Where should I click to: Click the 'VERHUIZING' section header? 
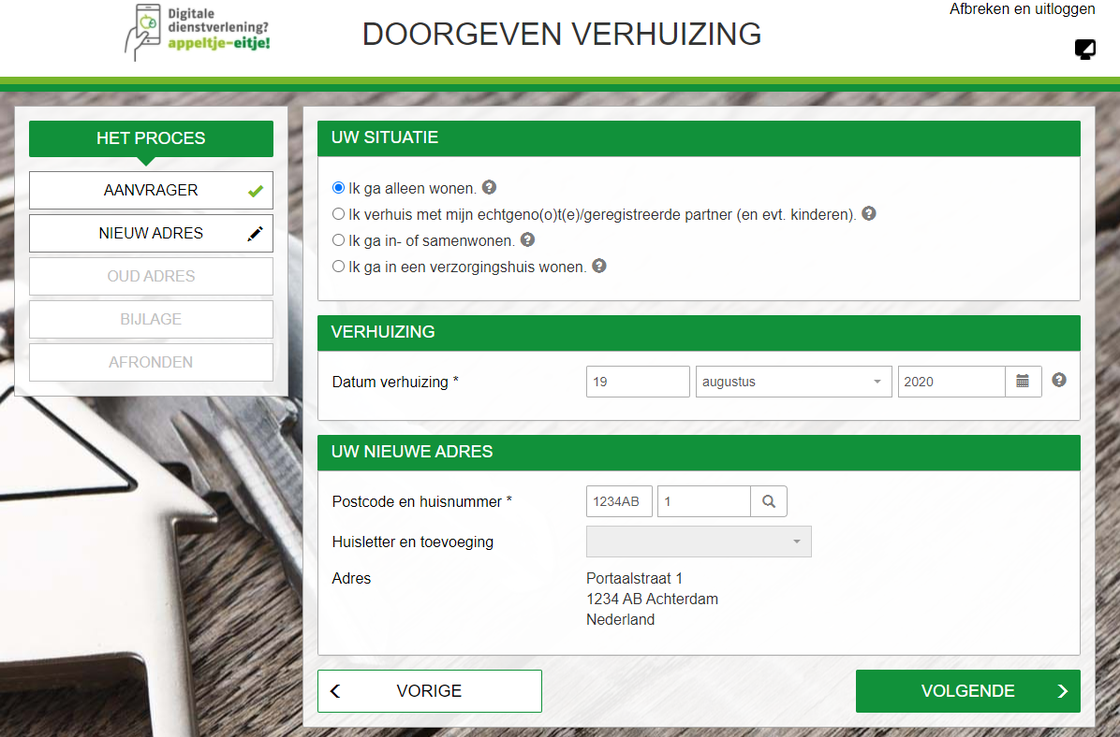point(699,332)
